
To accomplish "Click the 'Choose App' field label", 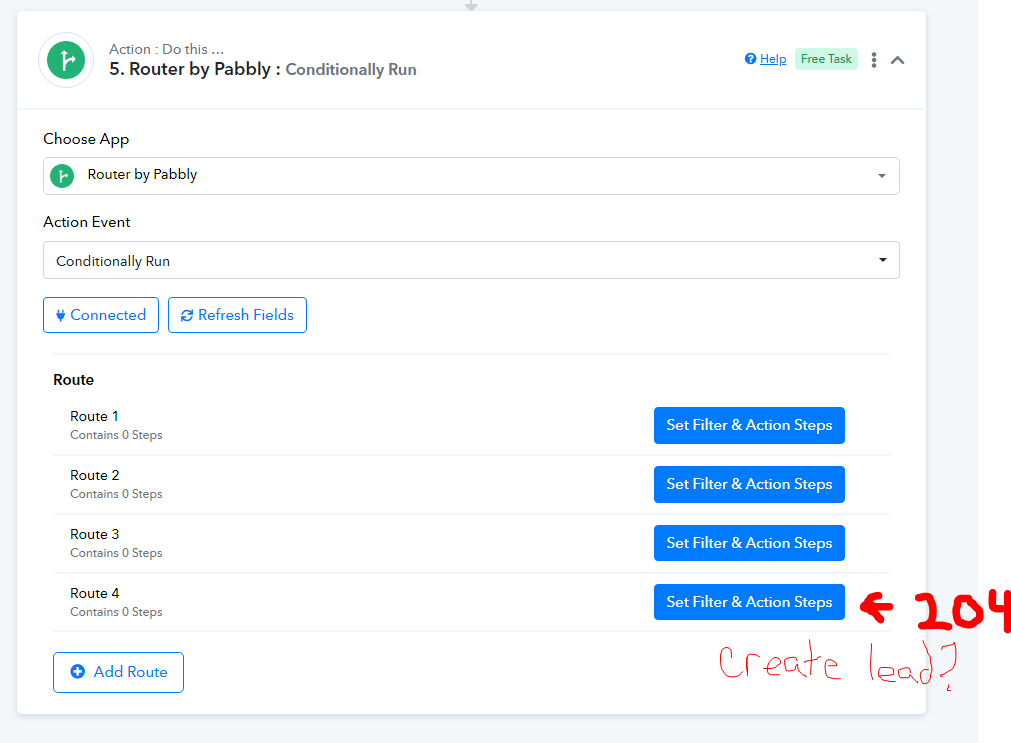I will (86, 139).
